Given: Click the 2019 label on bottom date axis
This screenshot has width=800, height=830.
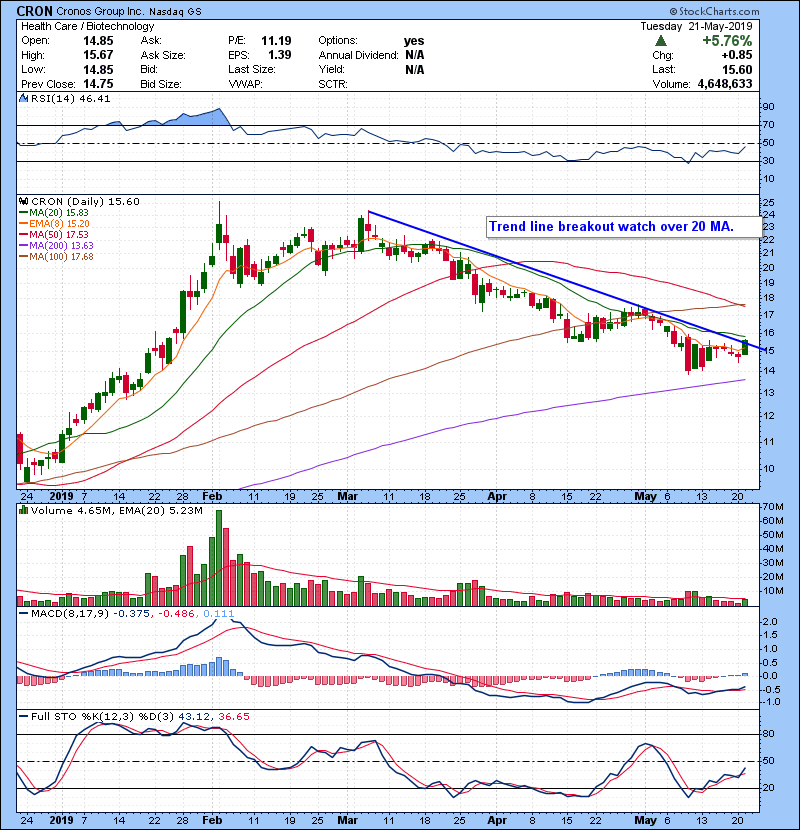Looking at the screenshot, I should 61,820.
